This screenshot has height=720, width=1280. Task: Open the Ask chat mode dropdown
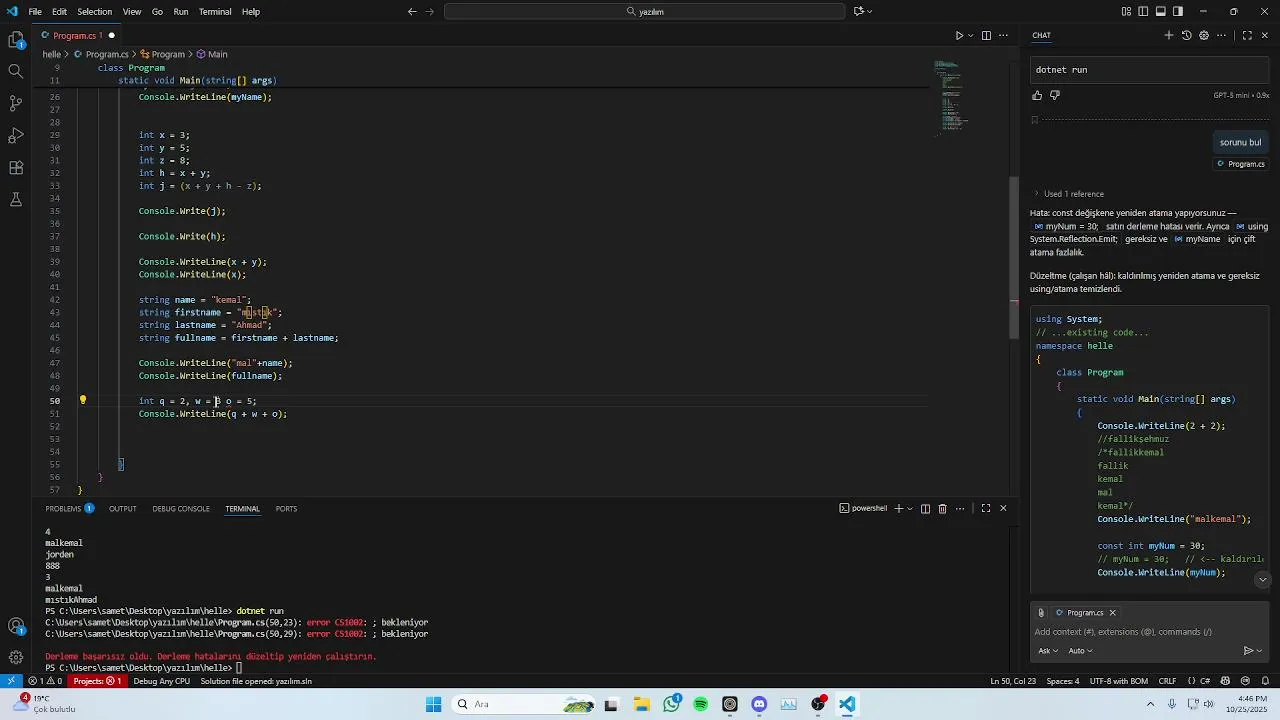pos(1048,650)
